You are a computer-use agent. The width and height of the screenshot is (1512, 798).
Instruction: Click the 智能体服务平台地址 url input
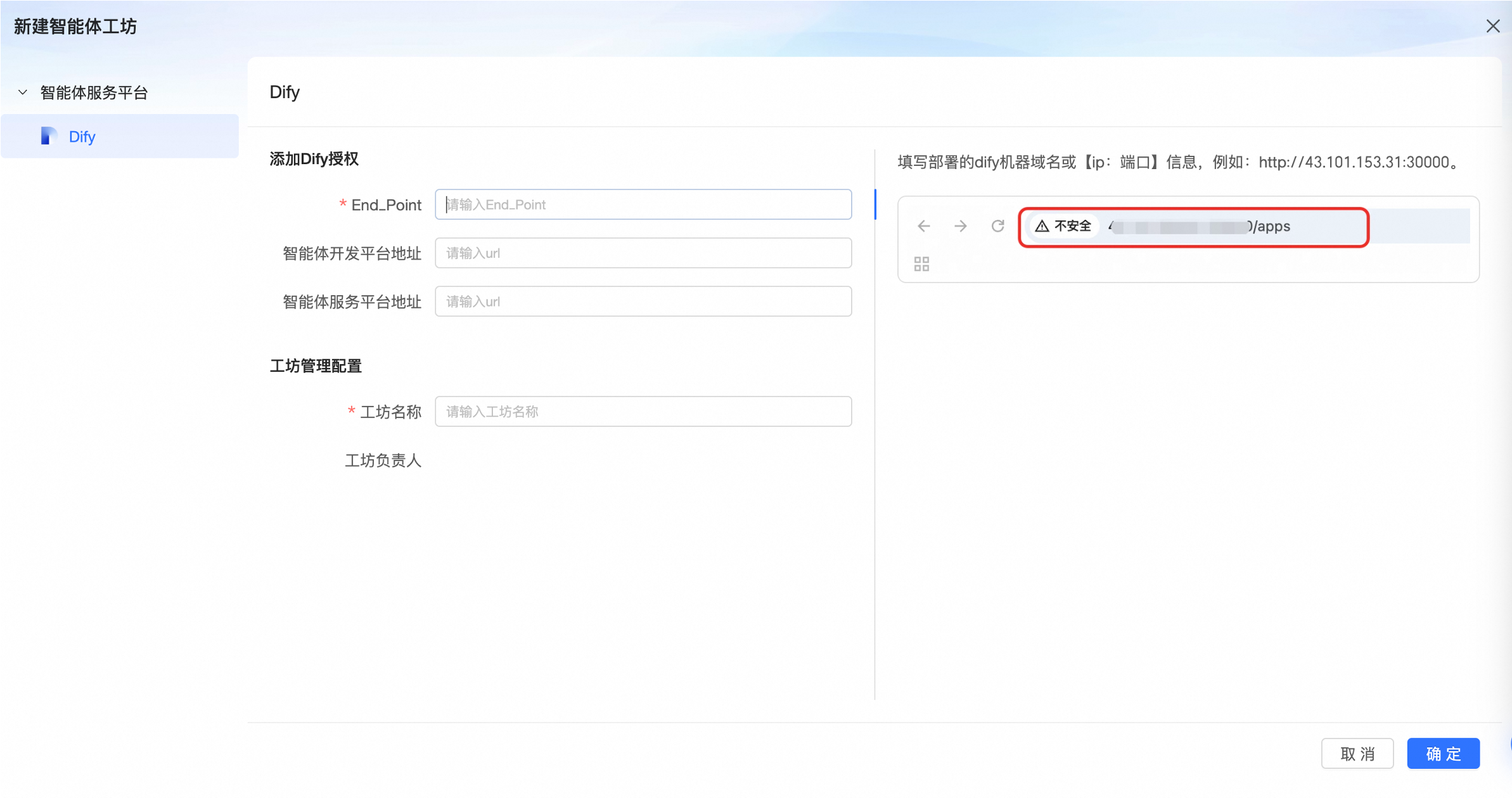pos(643,301)
